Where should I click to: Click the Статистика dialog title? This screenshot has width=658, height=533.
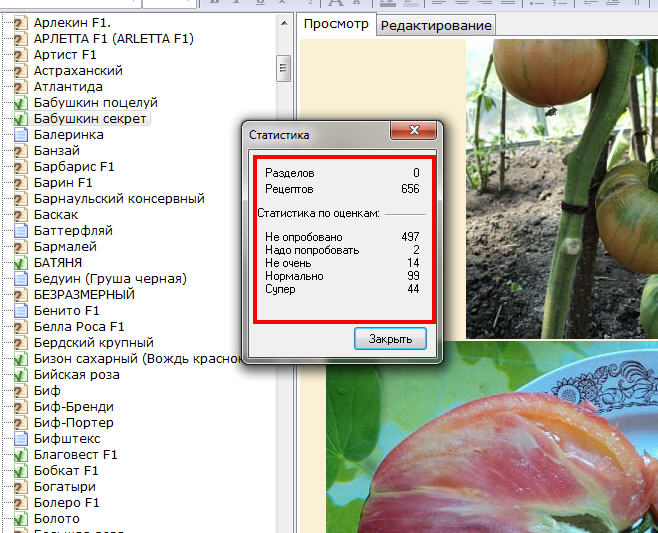(279, 135)
